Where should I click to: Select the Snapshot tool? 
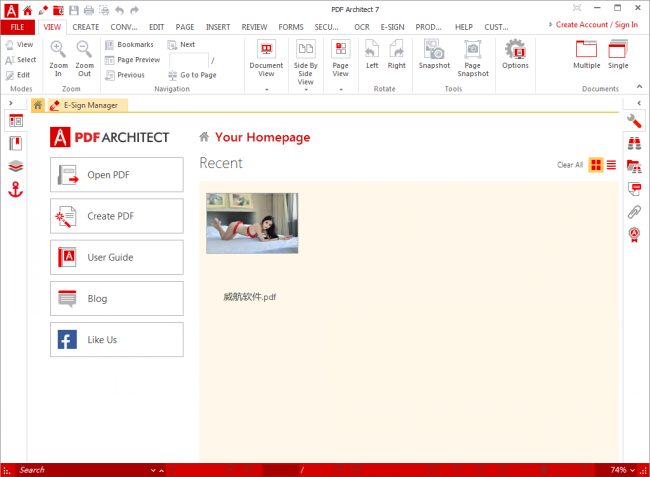tap(434, 54)
